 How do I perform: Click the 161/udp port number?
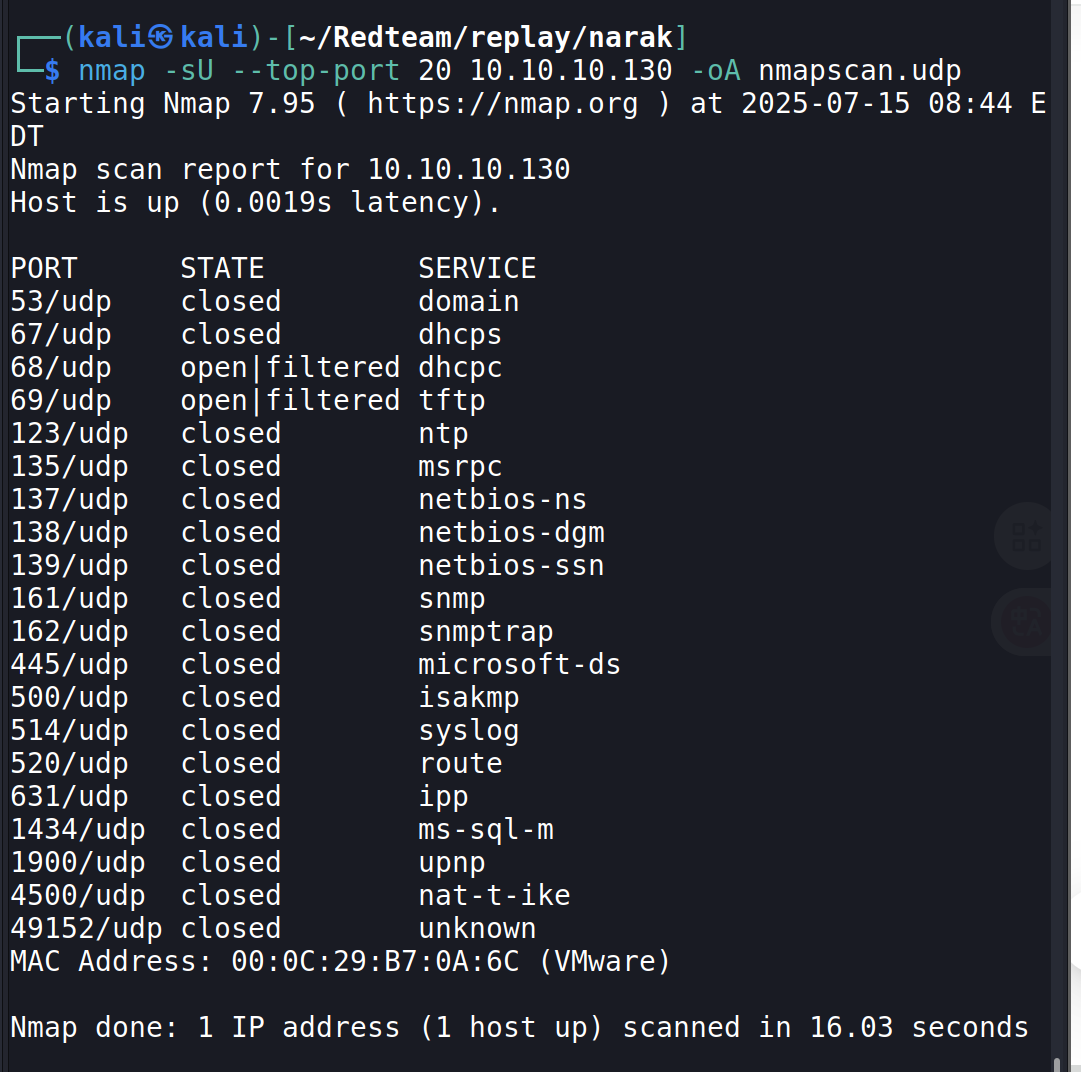[x=69, y=598]
